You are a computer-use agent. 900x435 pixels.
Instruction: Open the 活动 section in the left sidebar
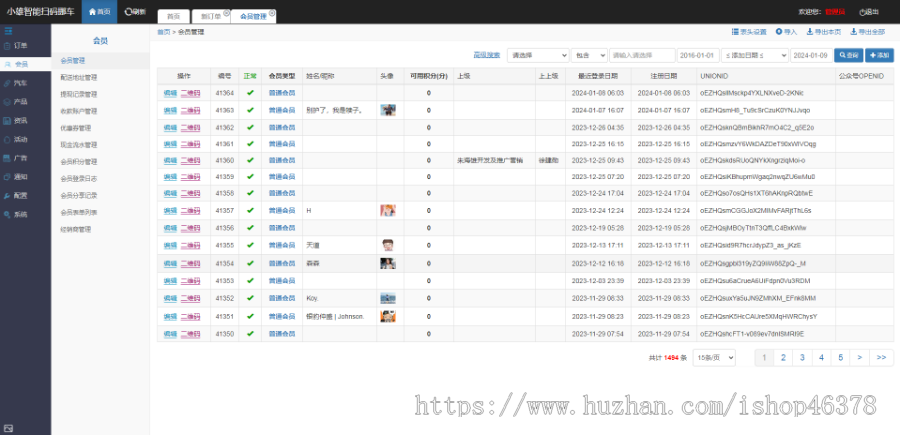[15, 139]
